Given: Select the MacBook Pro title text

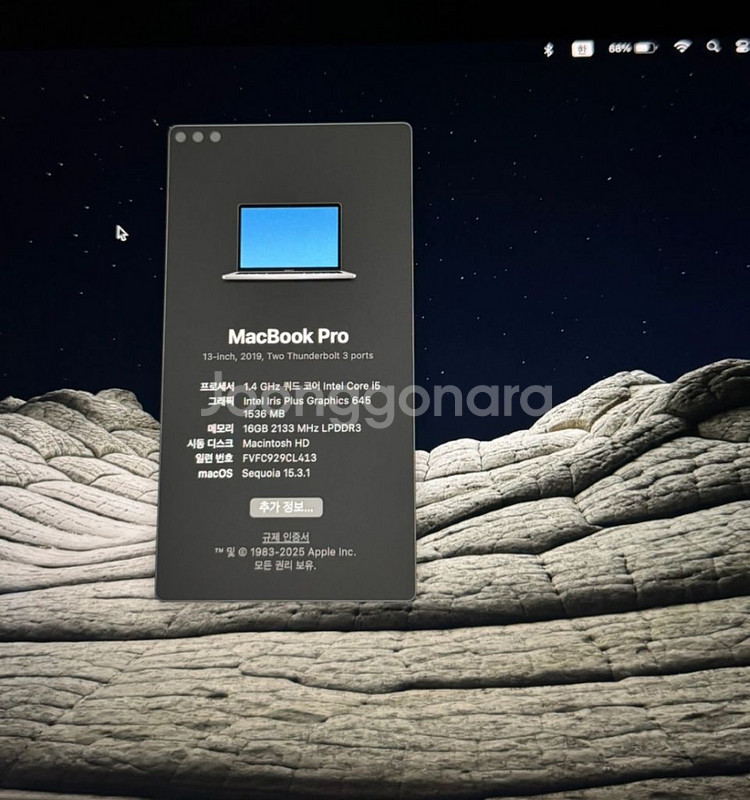Looking at the screenshot, I should (x=288, y=336).
